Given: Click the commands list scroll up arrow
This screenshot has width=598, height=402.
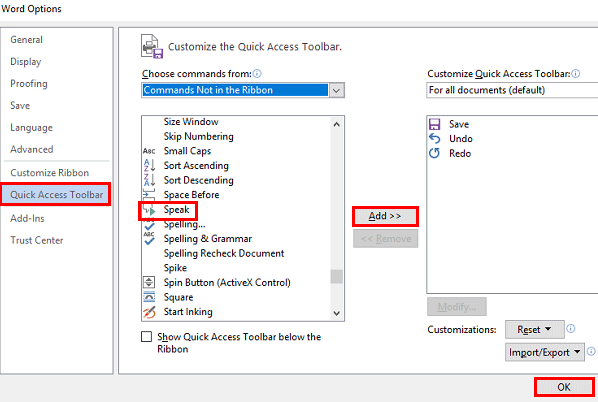Looking at the screenshot, I should (x=336, y=124).
